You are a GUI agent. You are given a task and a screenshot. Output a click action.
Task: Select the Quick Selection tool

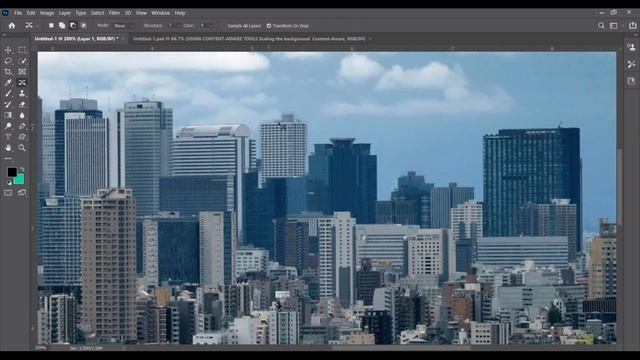(x=22, y=61)
